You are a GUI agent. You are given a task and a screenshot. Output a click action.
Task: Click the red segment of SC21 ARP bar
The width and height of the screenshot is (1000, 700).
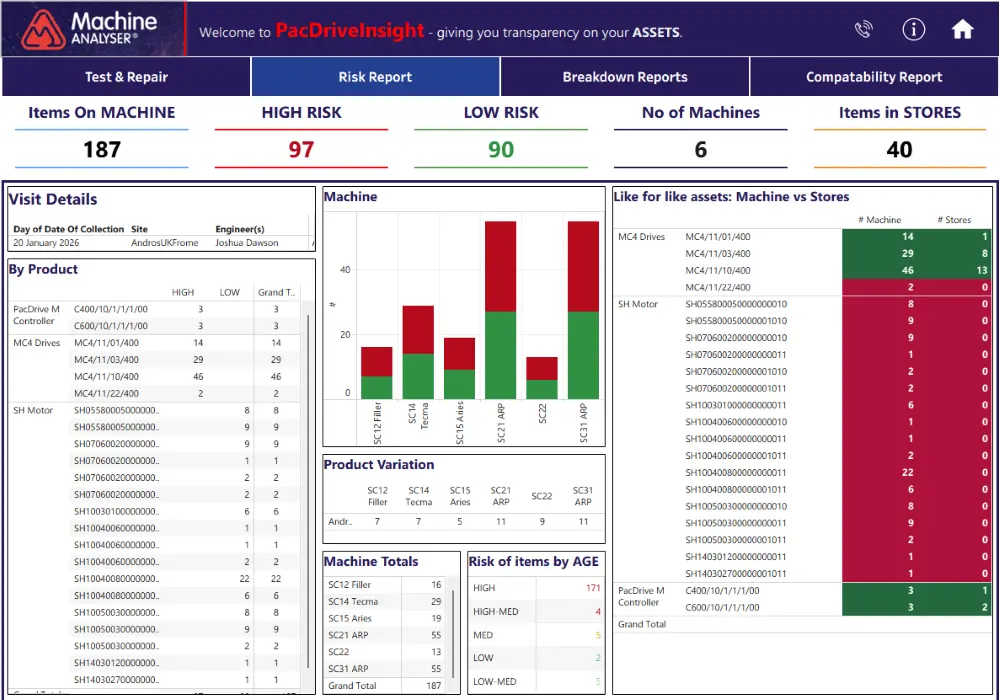coord(500,266)
